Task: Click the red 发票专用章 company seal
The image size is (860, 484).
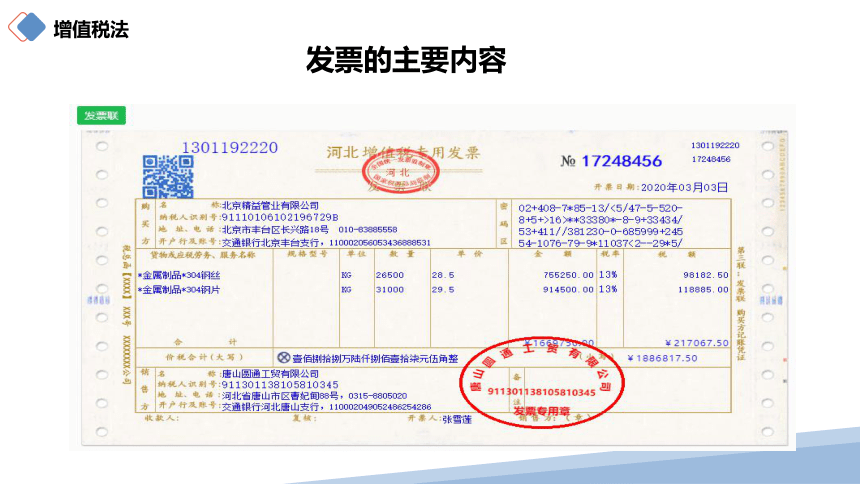Action: 541,382
